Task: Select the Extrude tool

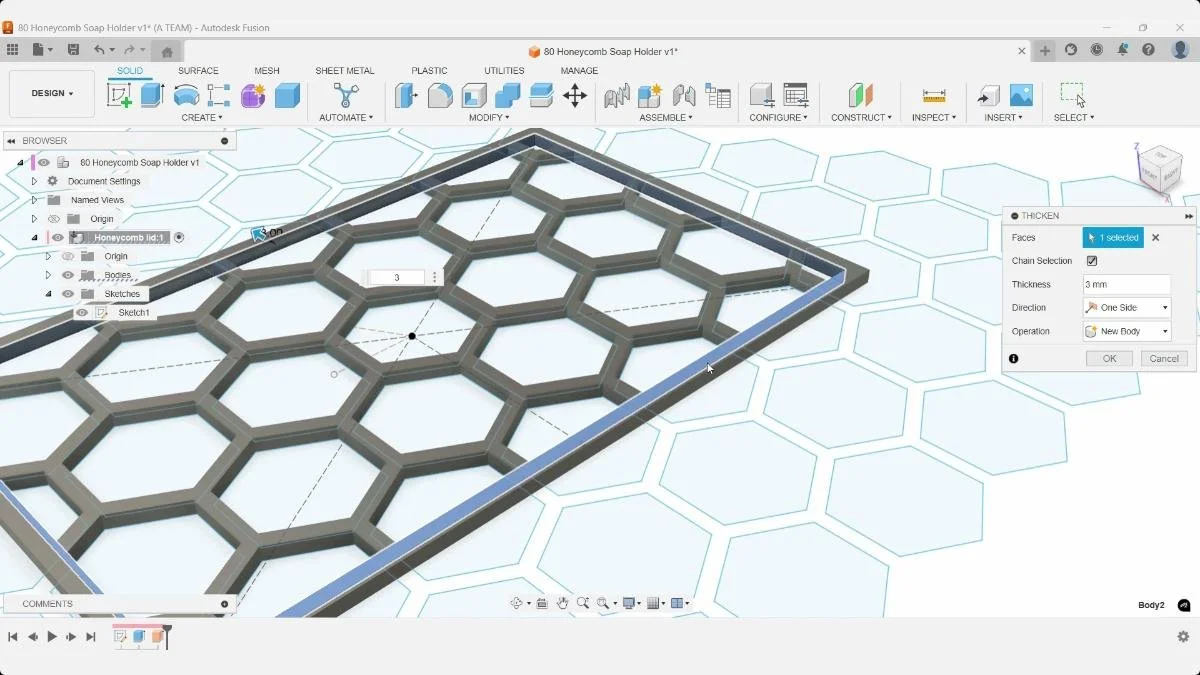Action: tap(152, 95)
